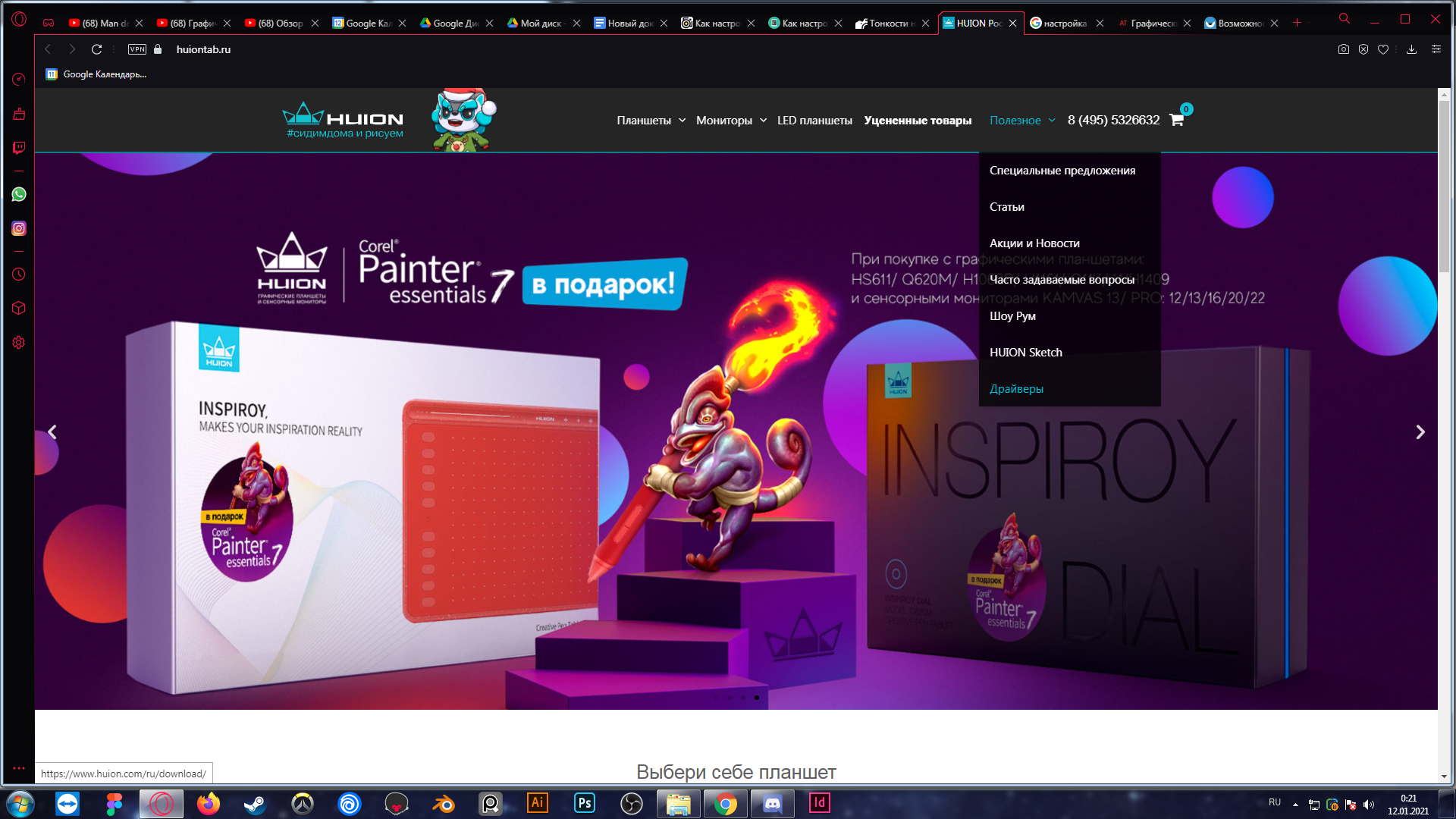The image size is (1456, 819).
Task: Select Драйверы in the dropdown menu
Action: (1016, 389)
